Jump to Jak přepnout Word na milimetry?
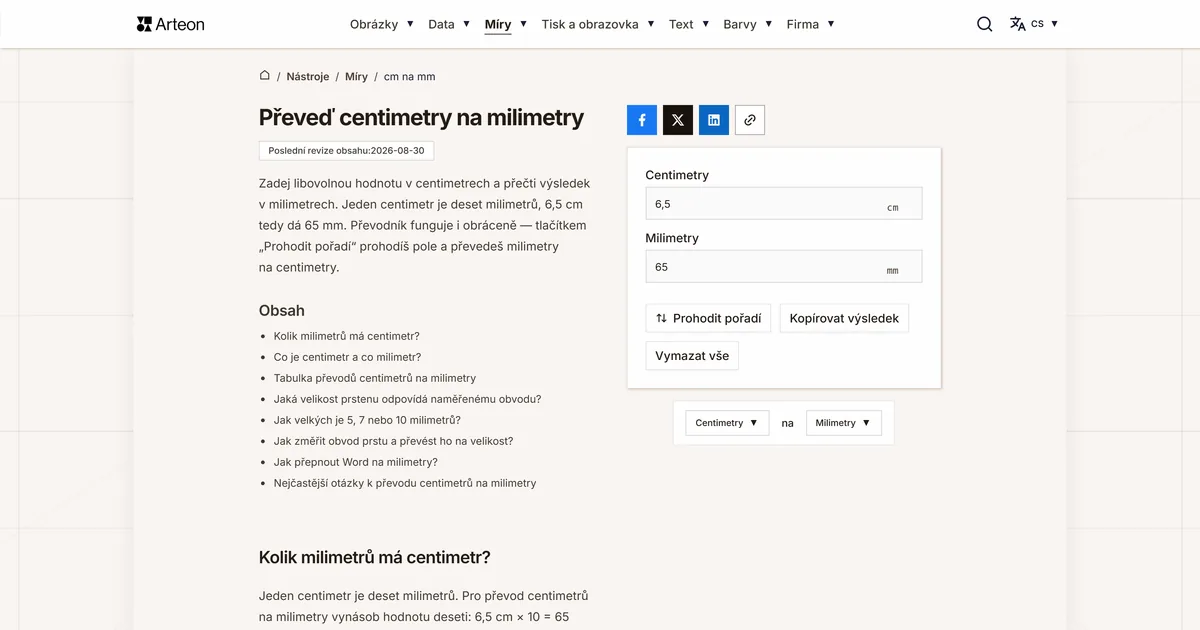 coord(356,462)
